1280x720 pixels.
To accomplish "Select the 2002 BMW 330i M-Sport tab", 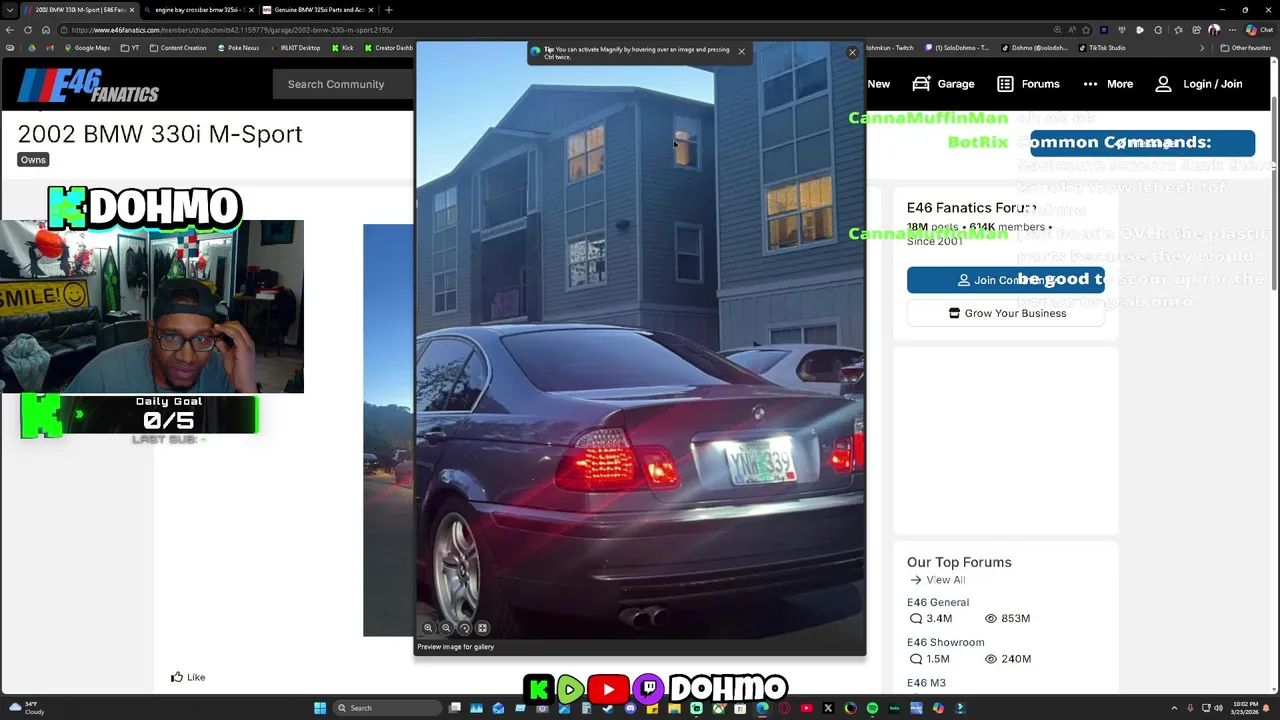I will click(78, 10).
